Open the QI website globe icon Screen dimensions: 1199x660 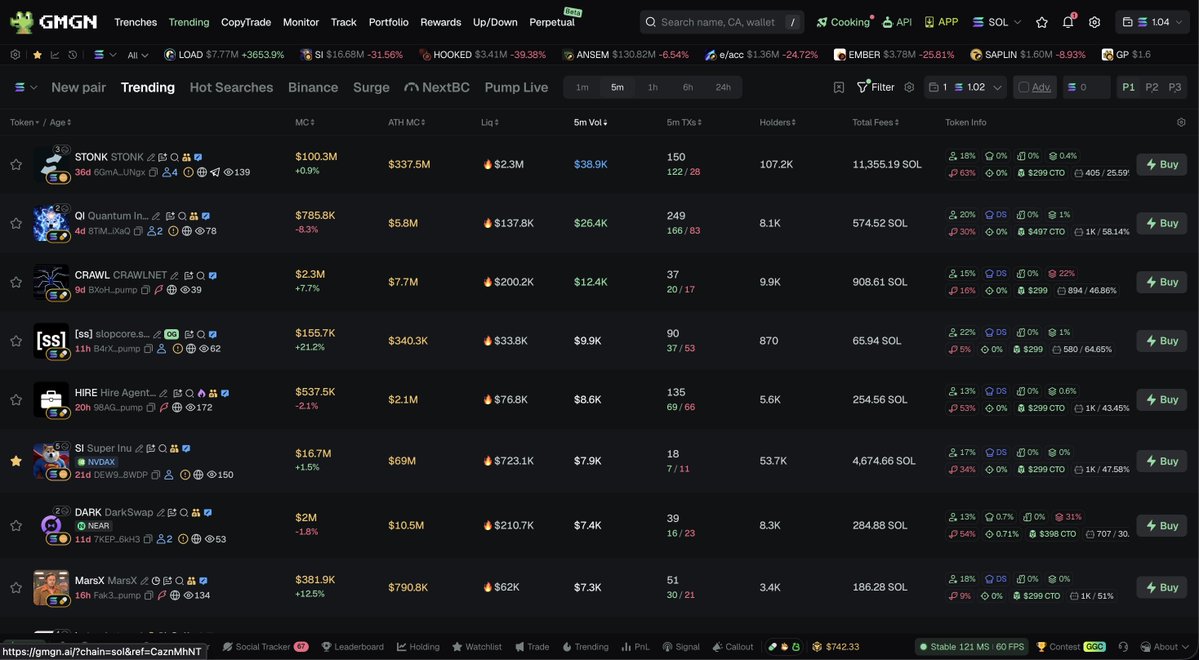(186, 231)
